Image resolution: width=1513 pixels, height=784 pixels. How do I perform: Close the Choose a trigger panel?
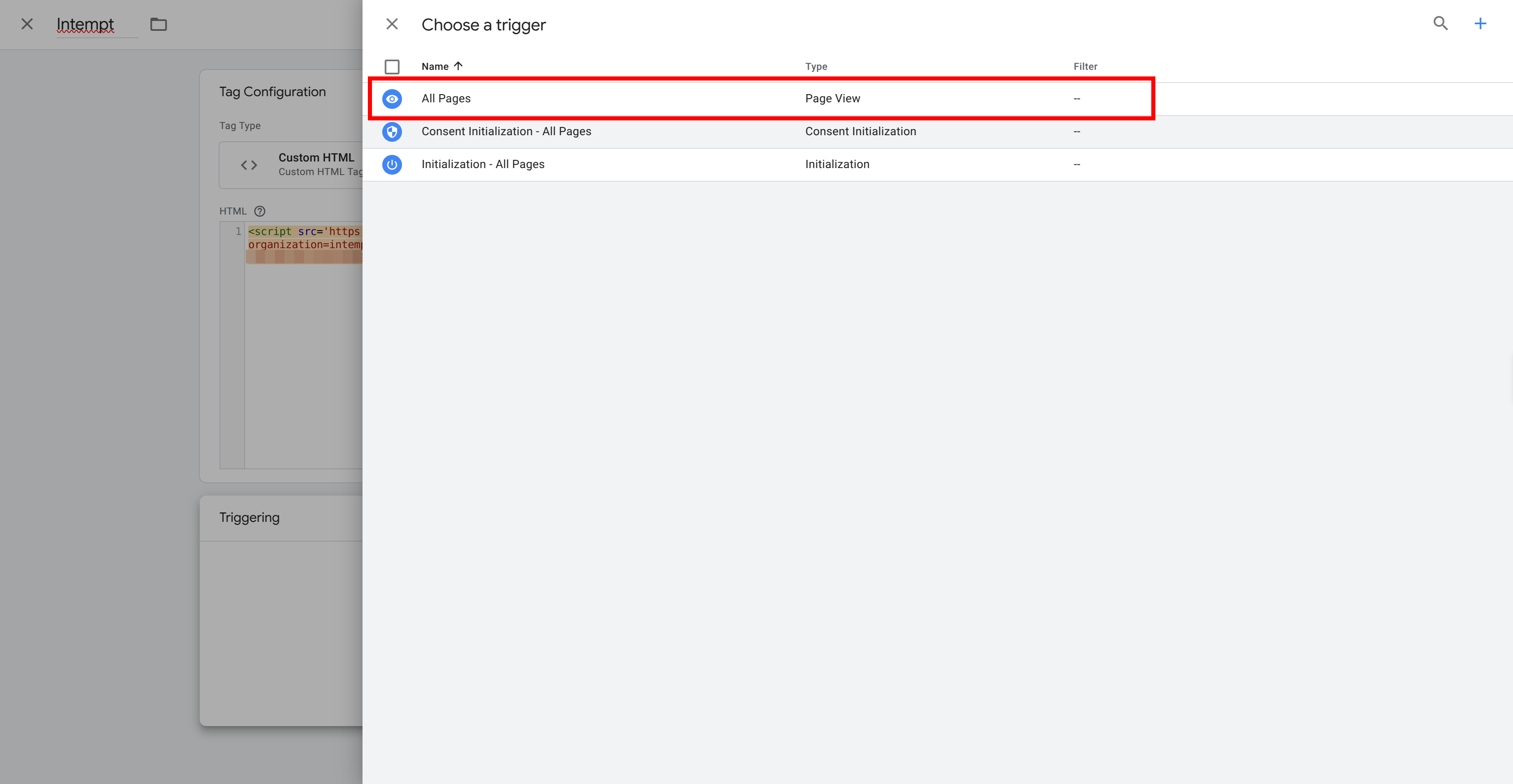(392, 24)
